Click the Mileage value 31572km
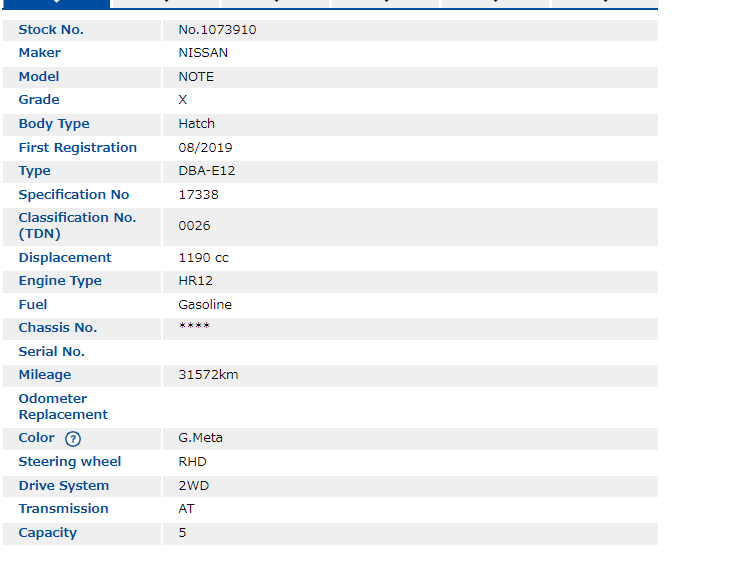733x568 pixels. [x=208, y=375]
